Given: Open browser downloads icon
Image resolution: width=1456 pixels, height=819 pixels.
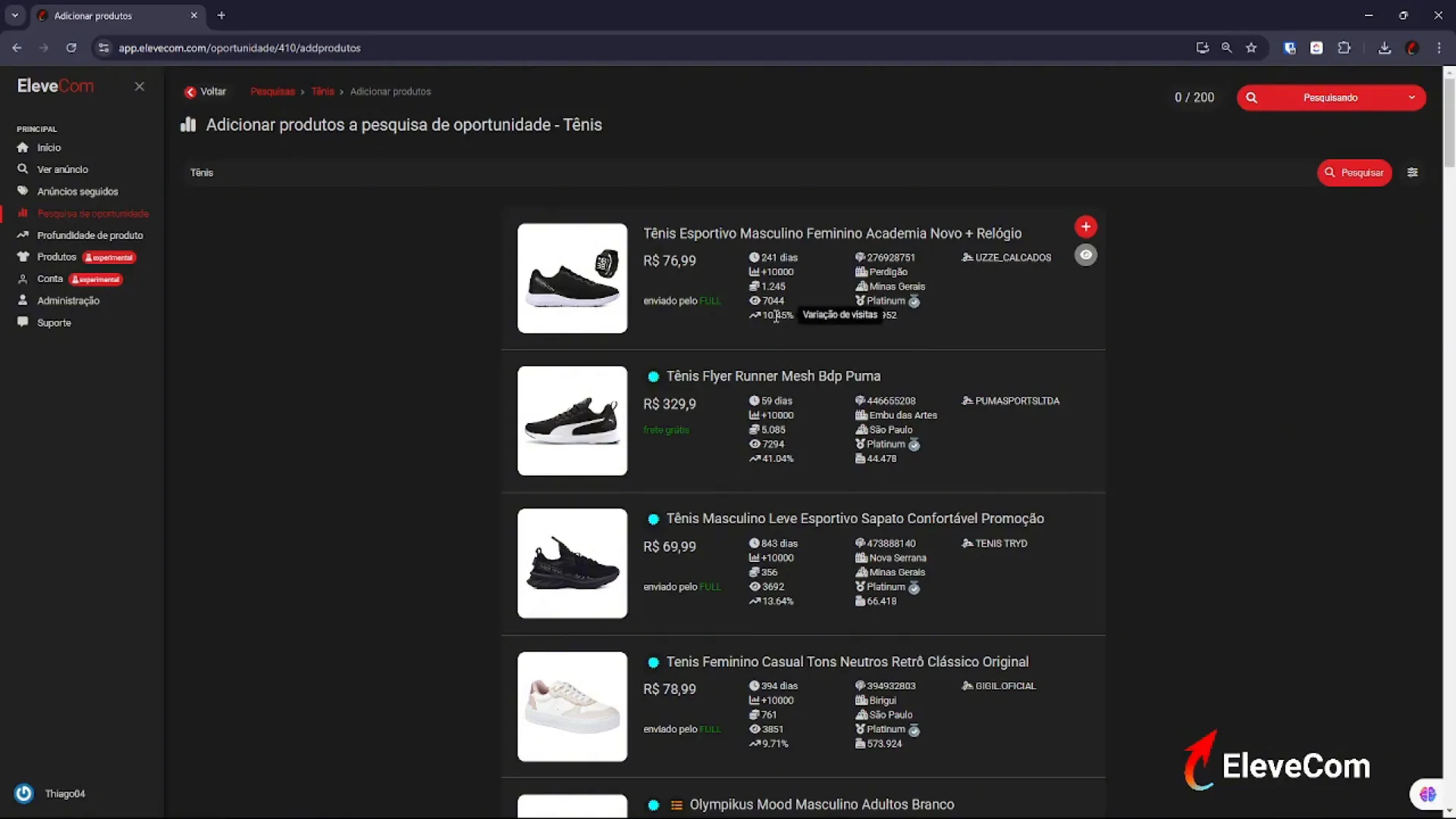Looking at the screenshot, I should [1385, 48].
